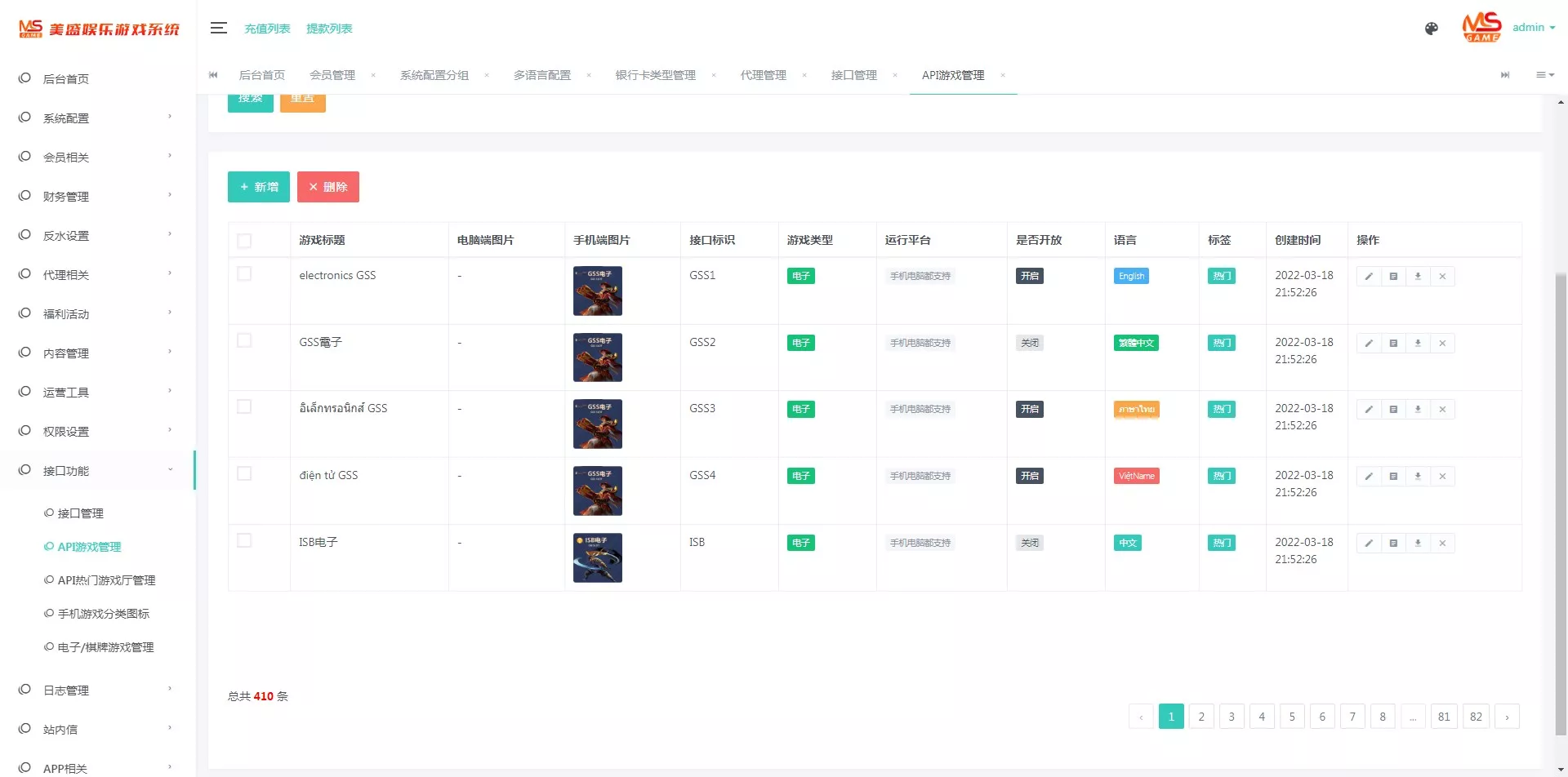Screen dimensions: 1568x777
Task: Go to page 82 in pagination
Action: coord(1476,716)
